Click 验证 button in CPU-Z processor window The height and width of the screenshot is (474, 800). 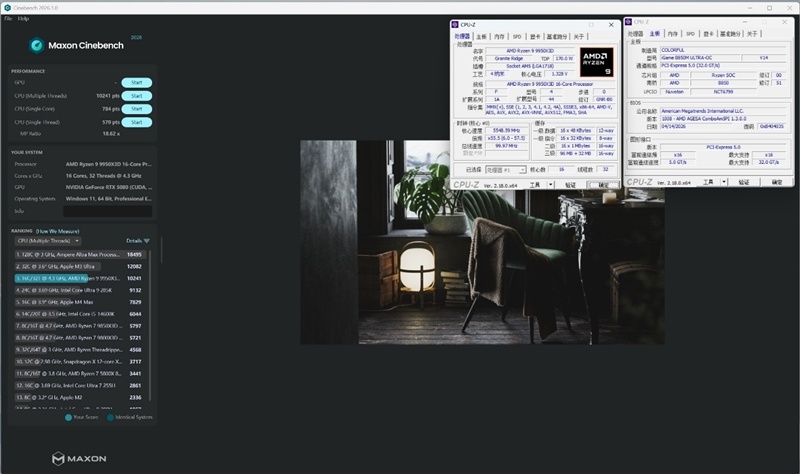[570, 185]
